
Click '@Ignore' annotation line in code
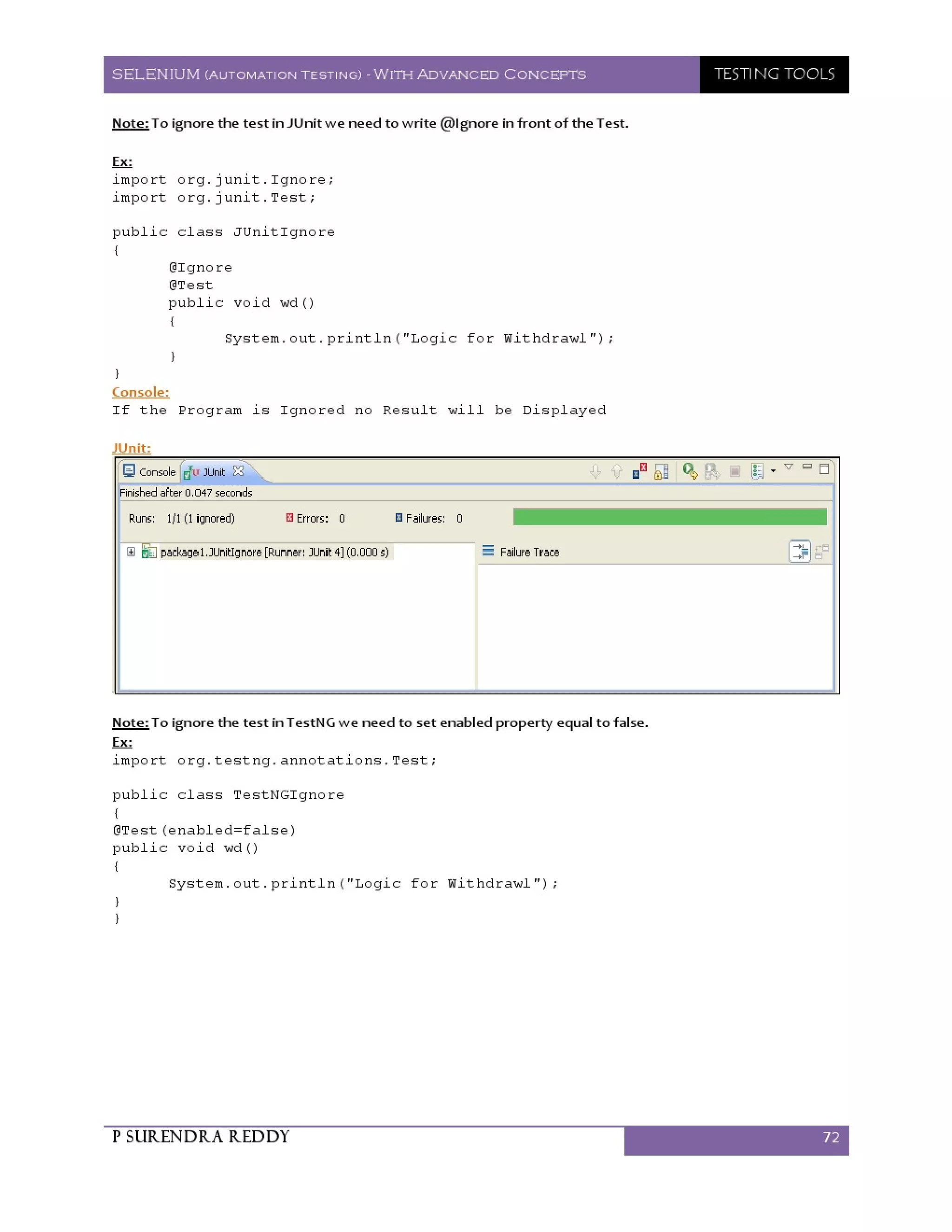200,267
